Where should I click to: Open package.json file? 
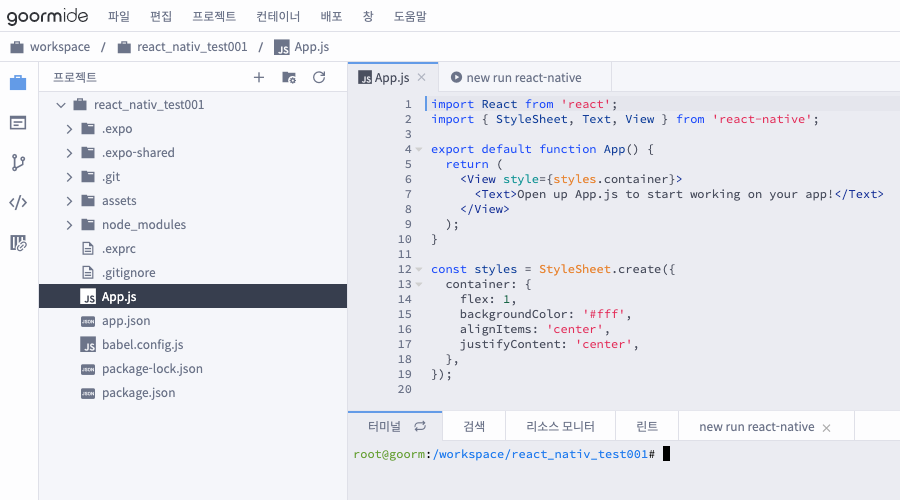tap(193, 393)
